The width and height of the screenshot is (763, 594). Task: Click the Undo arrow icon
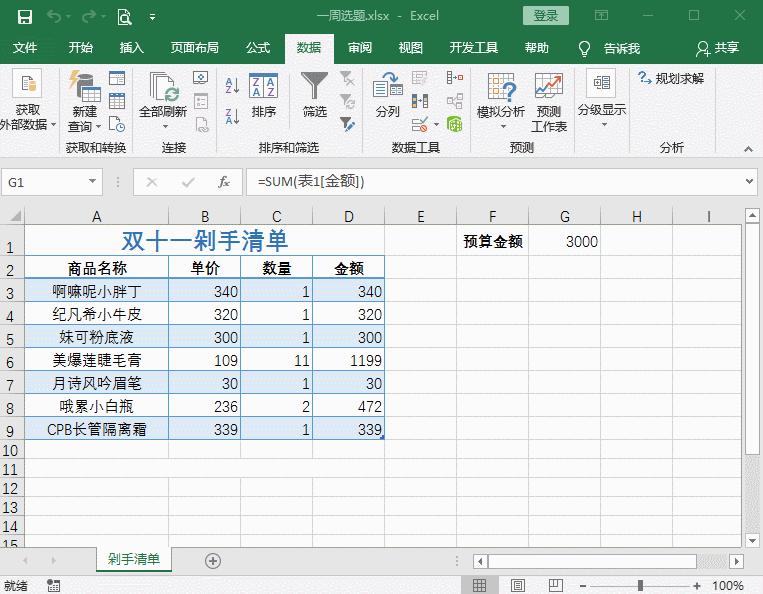(54, 17)
